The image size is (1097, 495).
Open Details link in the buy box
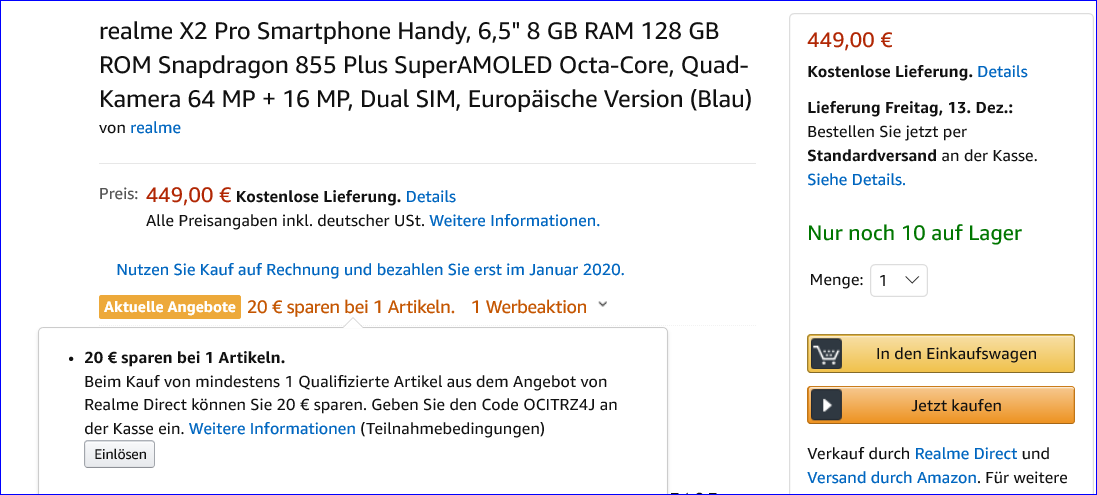(x=1003, y=71)
